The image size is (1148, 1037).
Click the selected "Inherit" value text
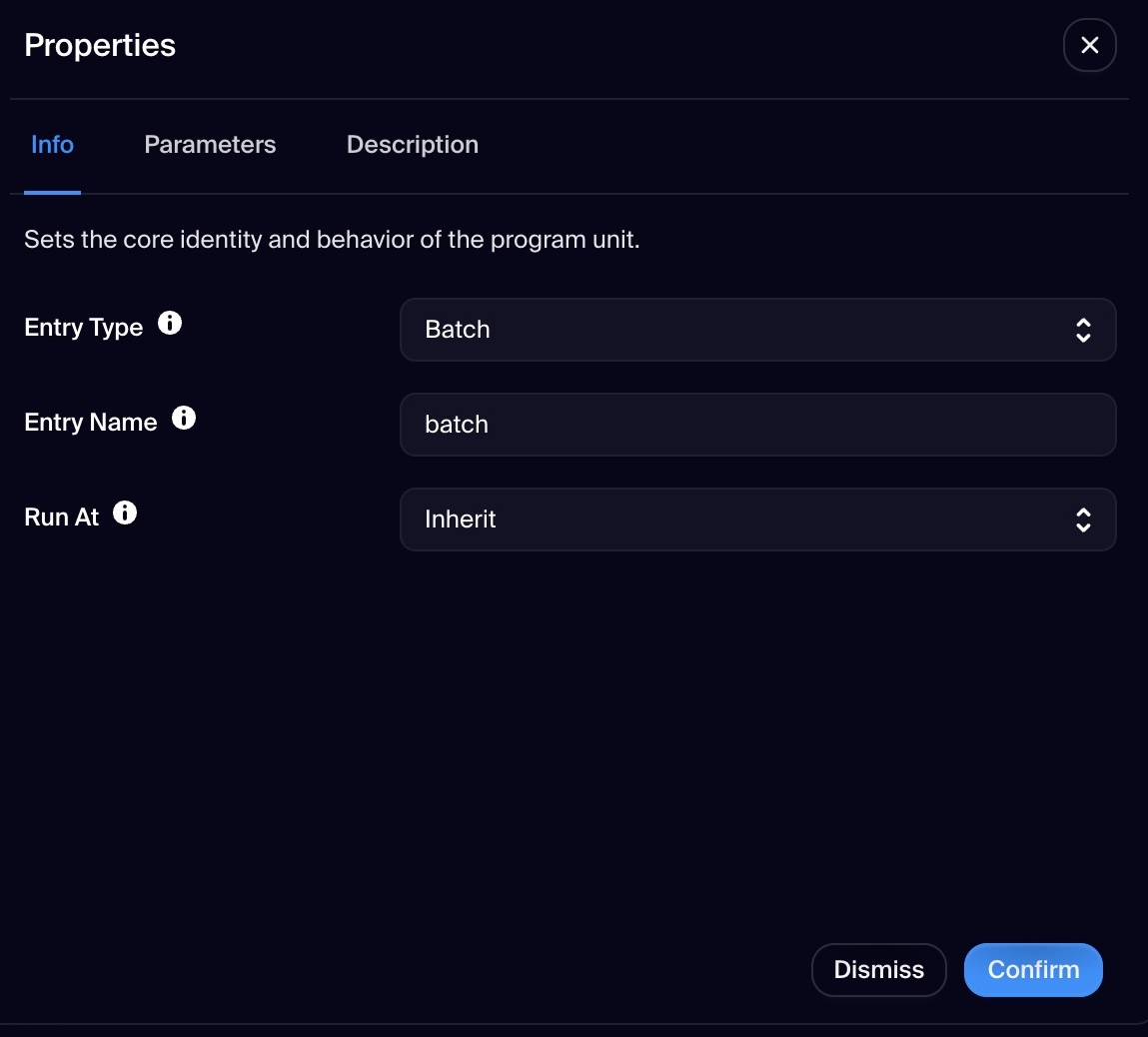click(x=461, y=519)
